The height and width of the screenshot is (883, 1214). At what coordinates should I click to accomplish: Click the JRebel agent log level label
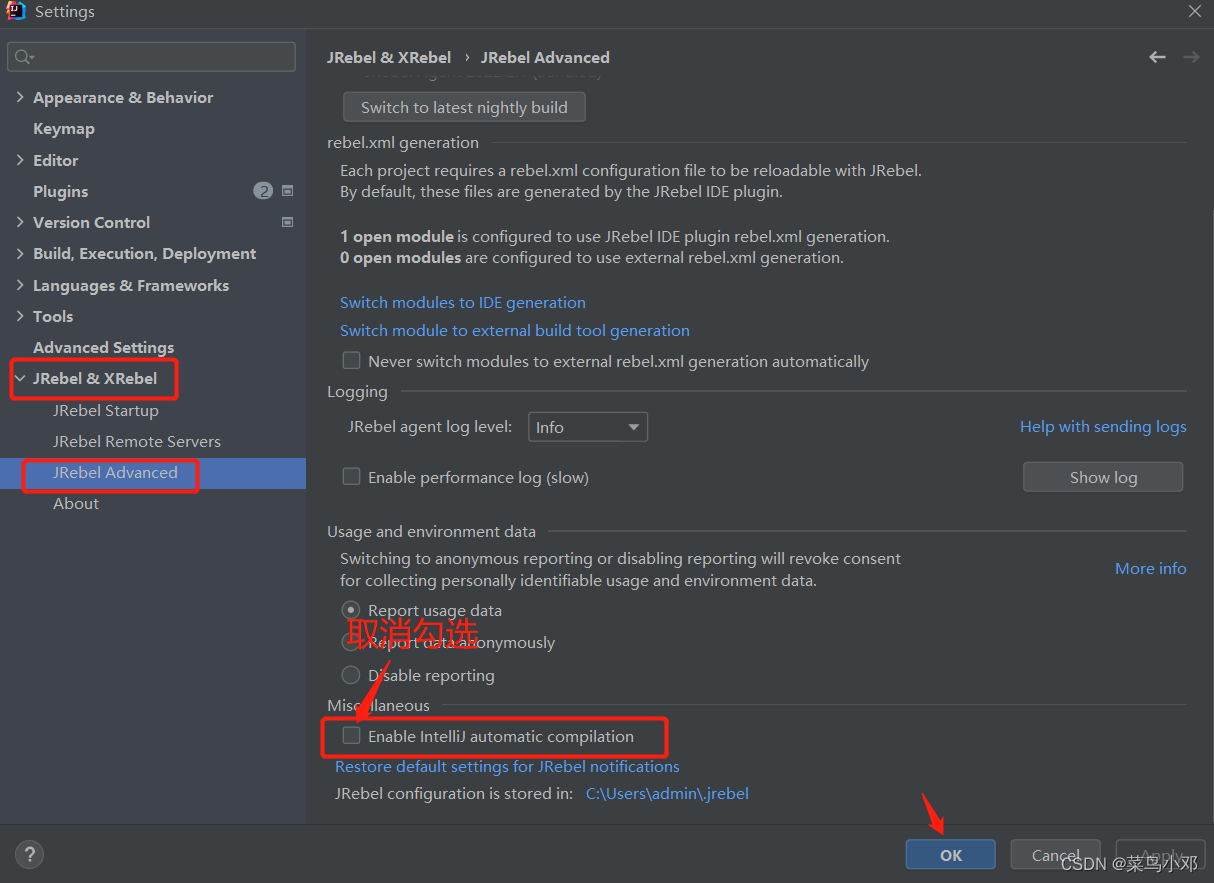(x=430, y=426)
